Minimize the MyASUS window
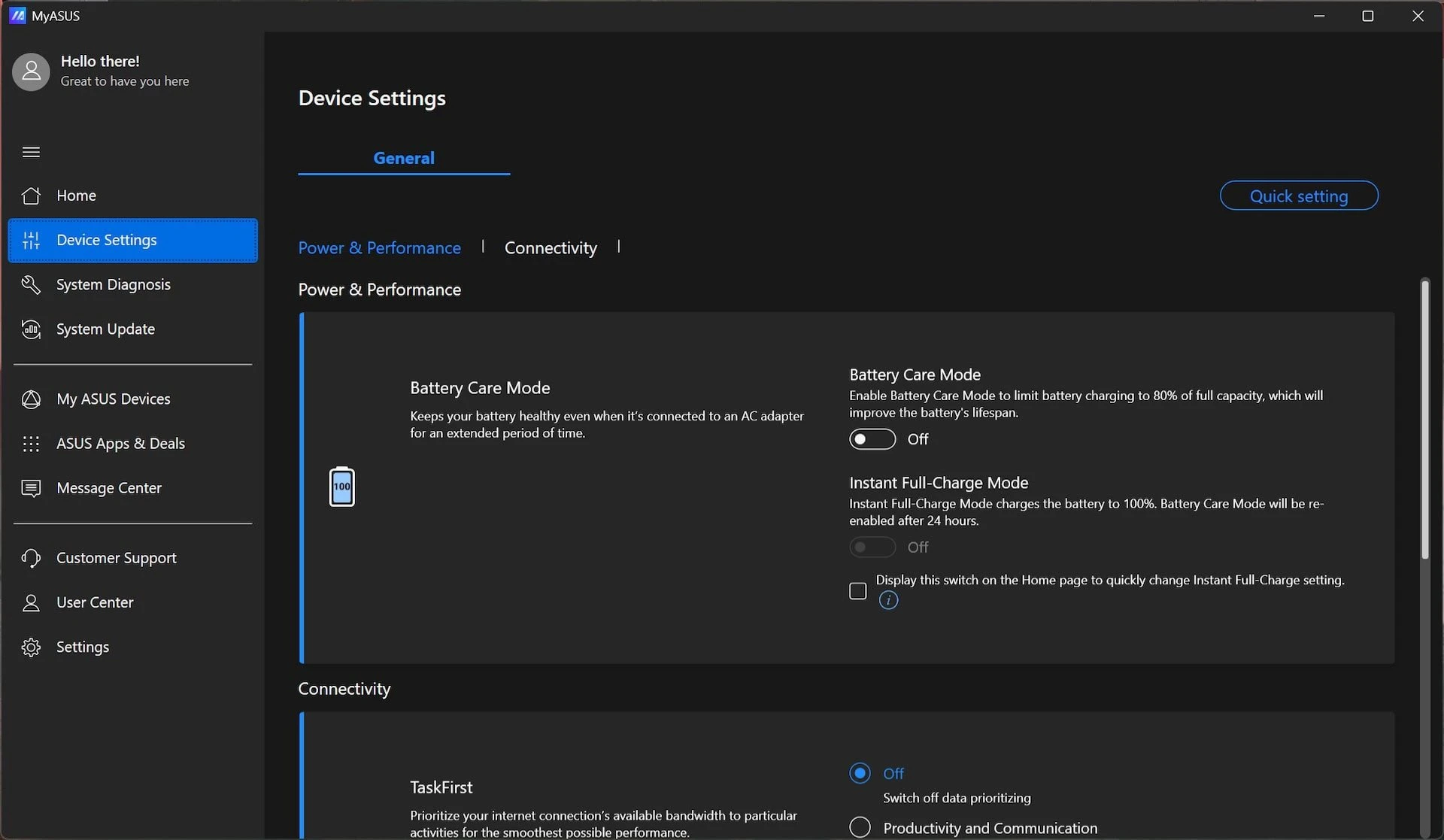The height and width of the screenshot is (840, 1444). (x=1318, y=16)
